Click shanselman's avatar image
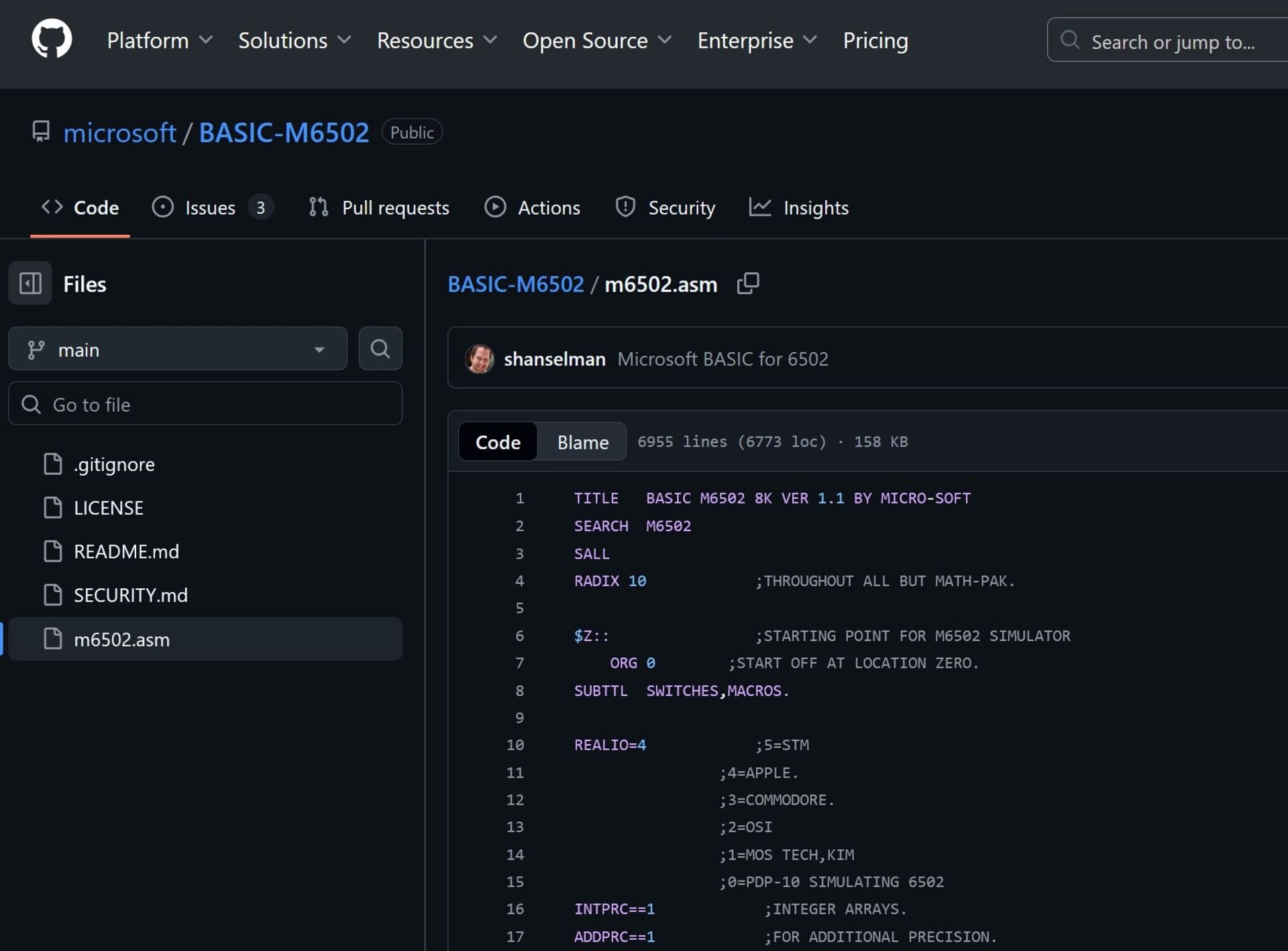This screenshot has height=951, width=1288. [480, 359]
